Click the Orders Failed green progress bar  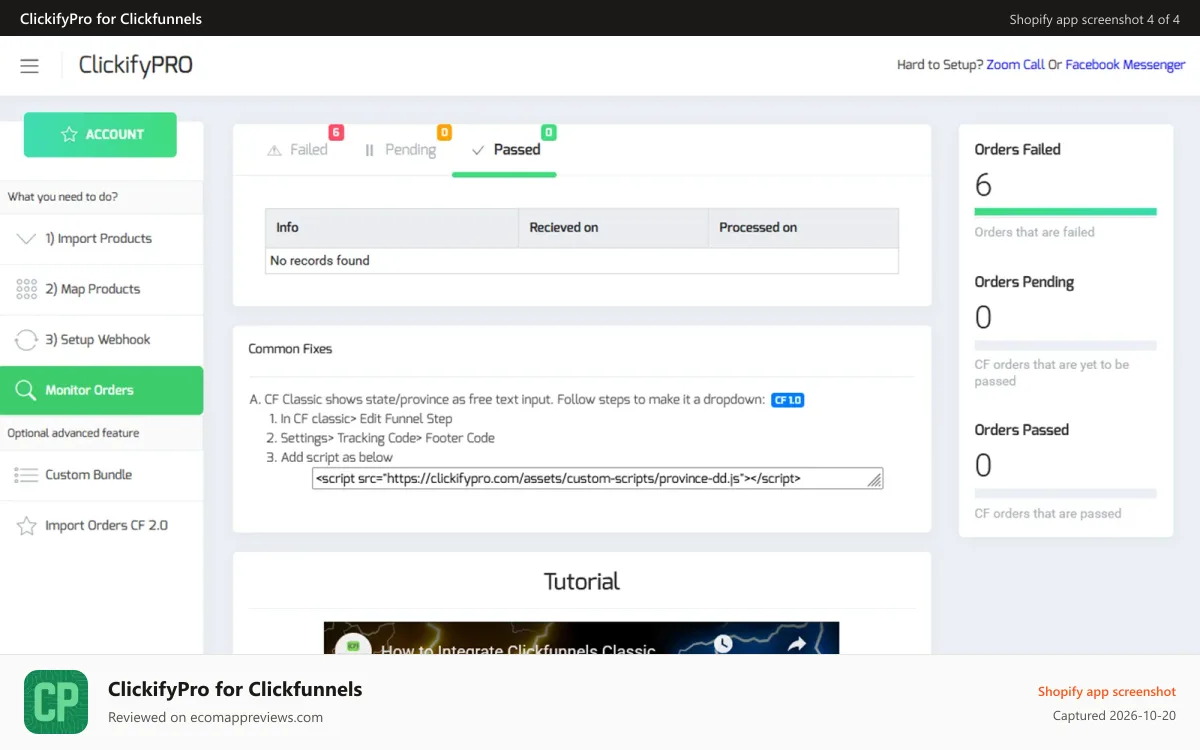tap(1065, 212)
